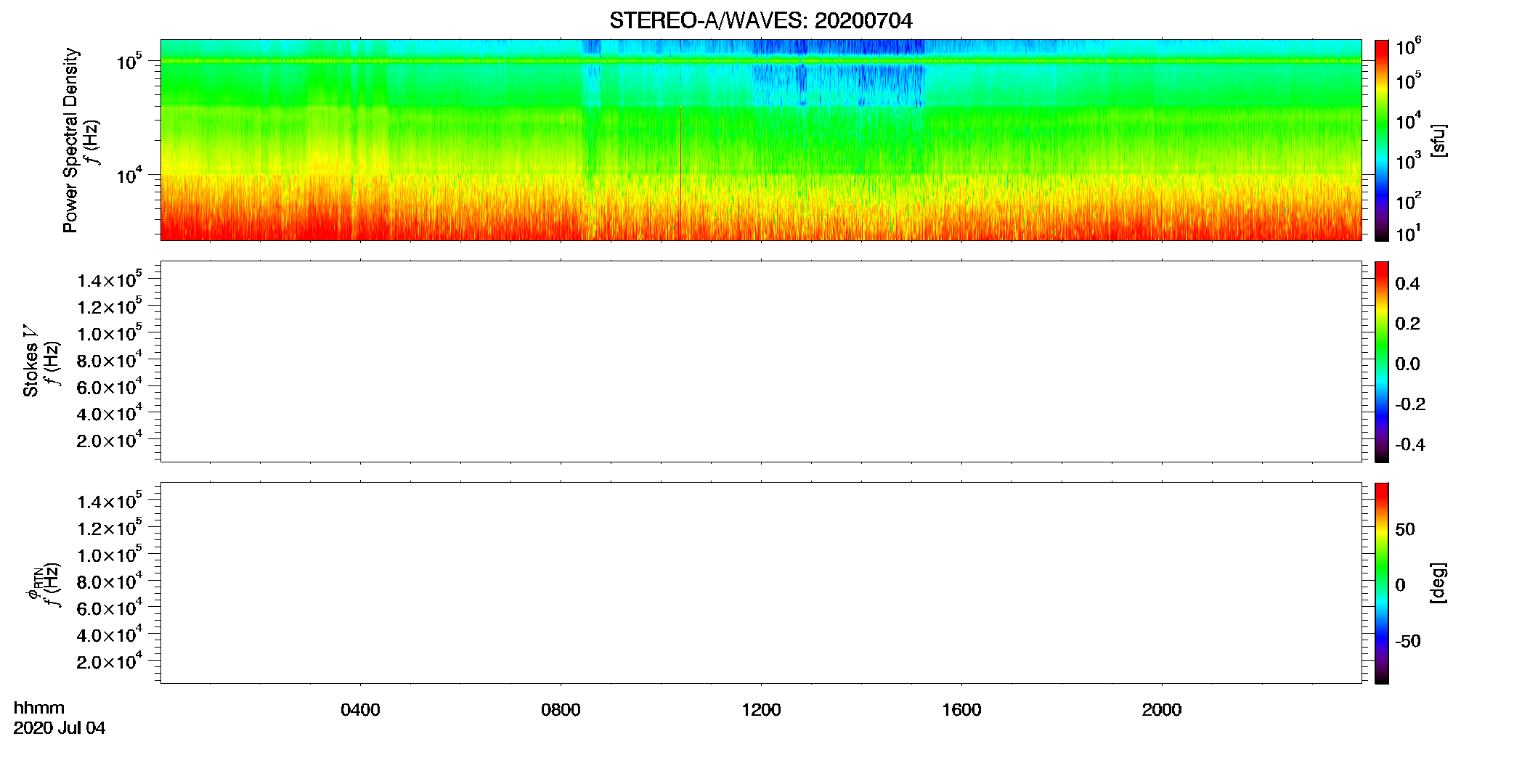
Task: Select the "-0.2" label on Stokes V colorbar
Action: pos(1410,404)
